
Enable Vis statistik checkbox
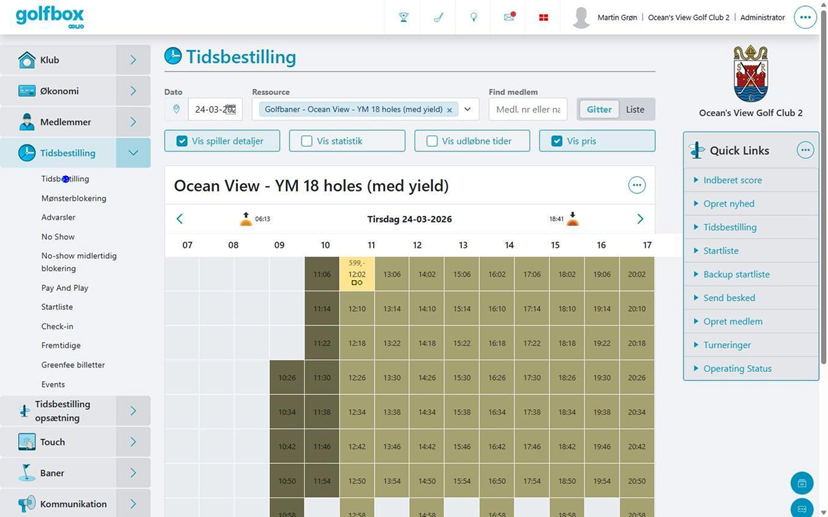click(x=306, y=141)
